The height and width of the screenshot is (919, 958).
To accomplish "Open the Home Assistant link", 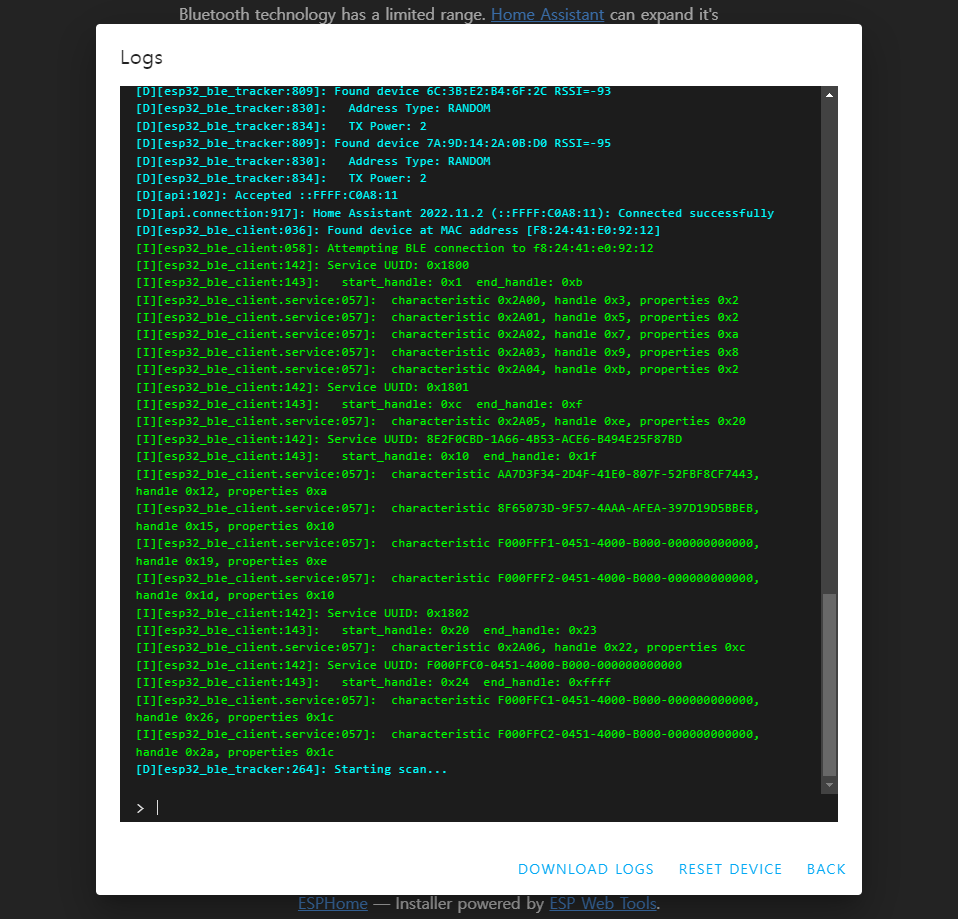I will pyautogui.click(x=547, y=14).
